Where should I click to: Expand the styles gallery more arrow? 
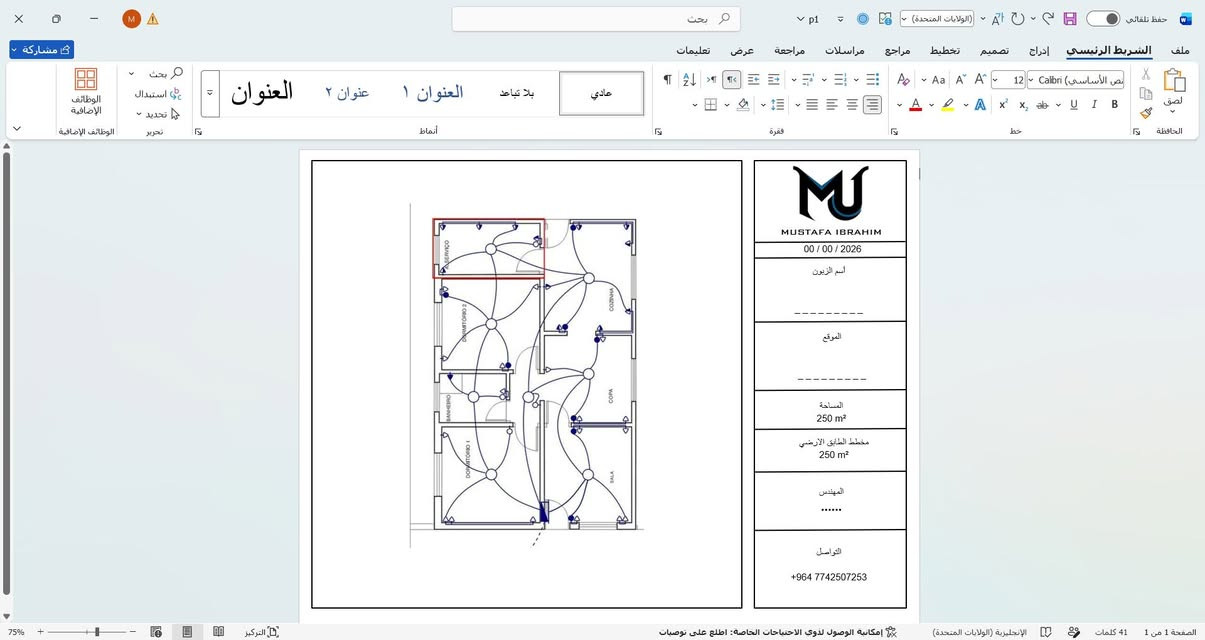point(210,93)
